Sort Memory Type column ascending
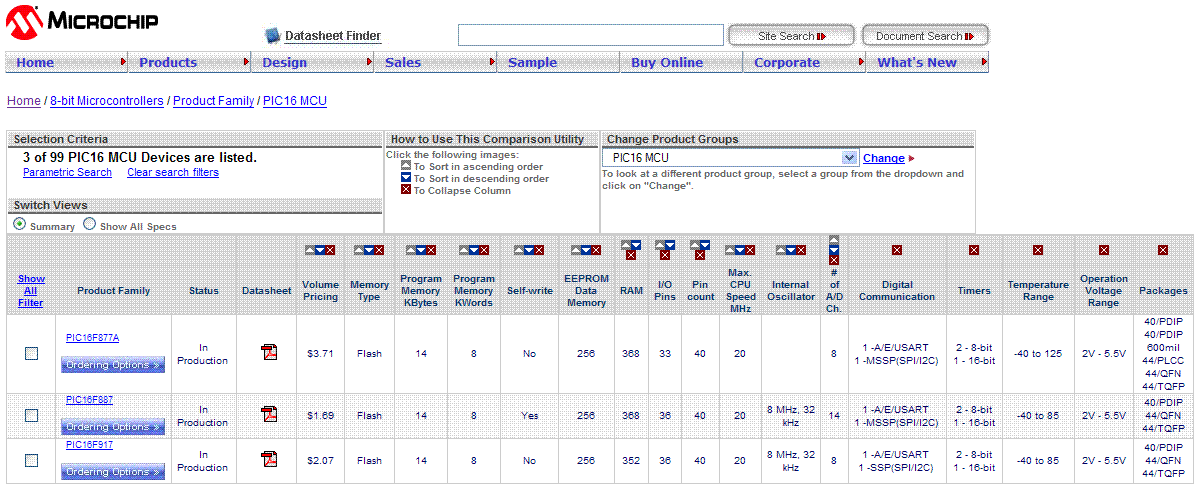The height and width of the screenshot is (486, 1198). click(358, 250)
